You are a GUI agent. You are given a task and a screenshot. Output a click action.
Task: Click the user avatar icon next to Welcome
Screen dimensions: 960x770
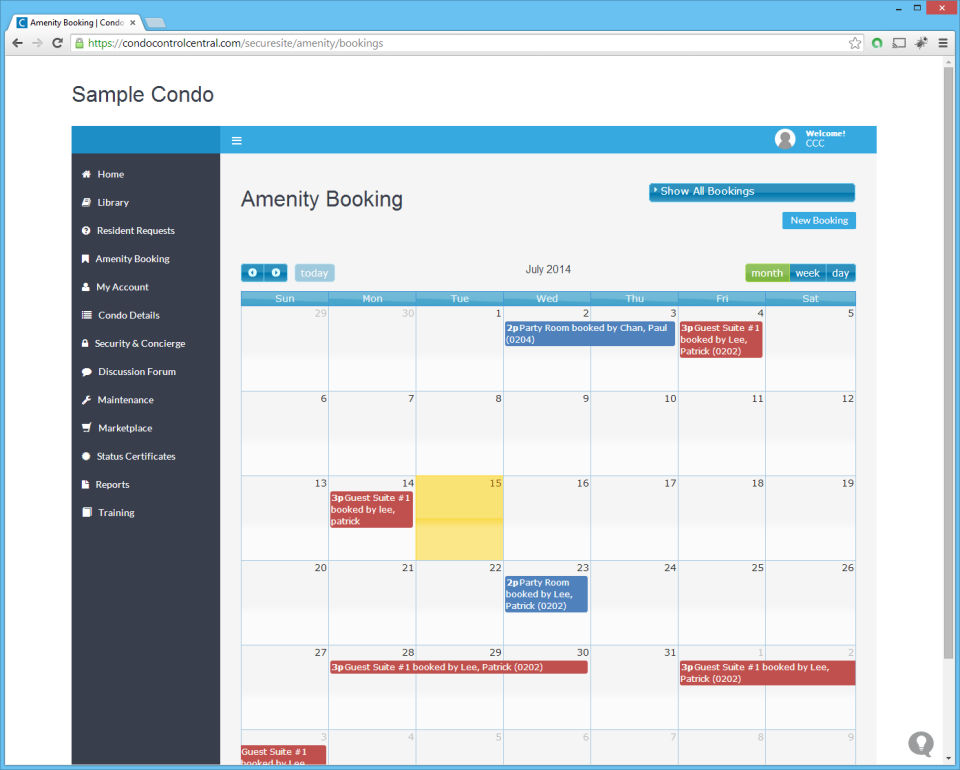point(785,139)
